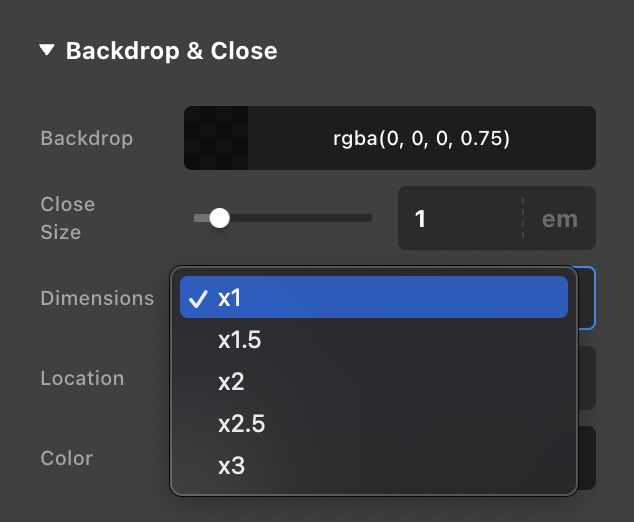Image resolution: width=634 pixels, height=522 pixels.
Task: Click the em unit selector
Action: tap(559, 218)
